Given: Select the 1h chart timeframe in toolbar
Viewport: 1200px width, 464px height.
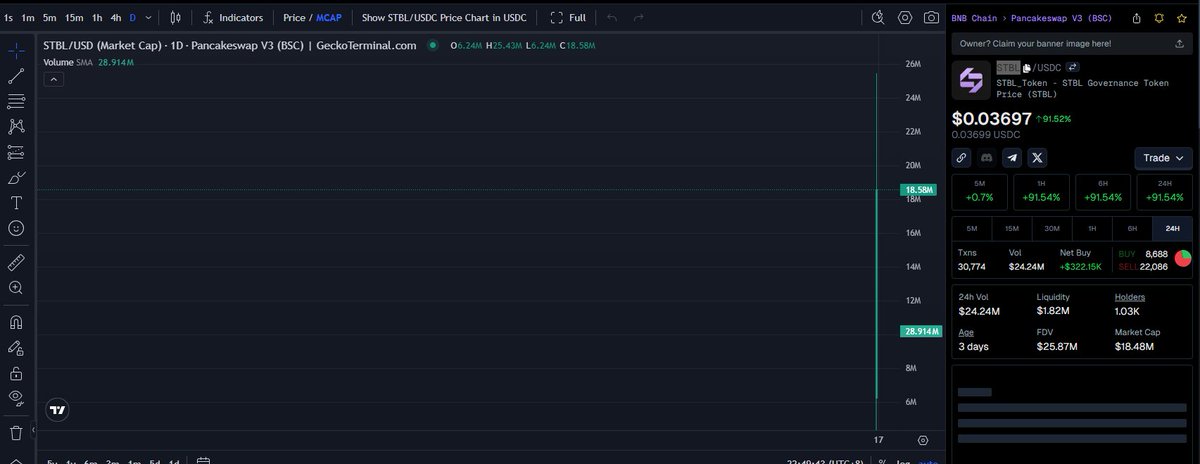Looking at the screenshot, I should coord(97,17).
